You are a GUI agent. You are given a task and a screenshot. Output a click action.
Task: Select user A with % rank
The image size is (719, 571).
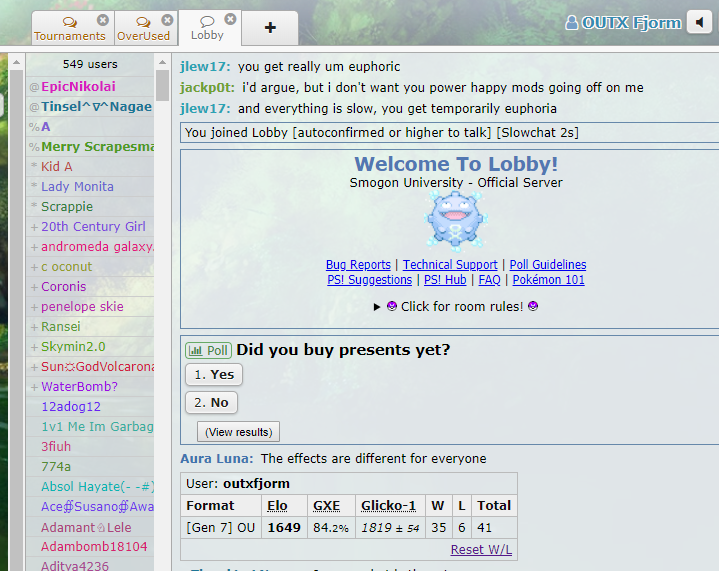(x=90, y=127)
